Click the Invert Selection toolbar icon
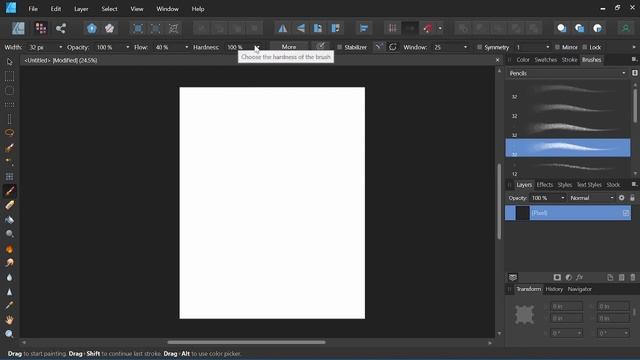Screen dimensions: 640x360 click(173, 28)
